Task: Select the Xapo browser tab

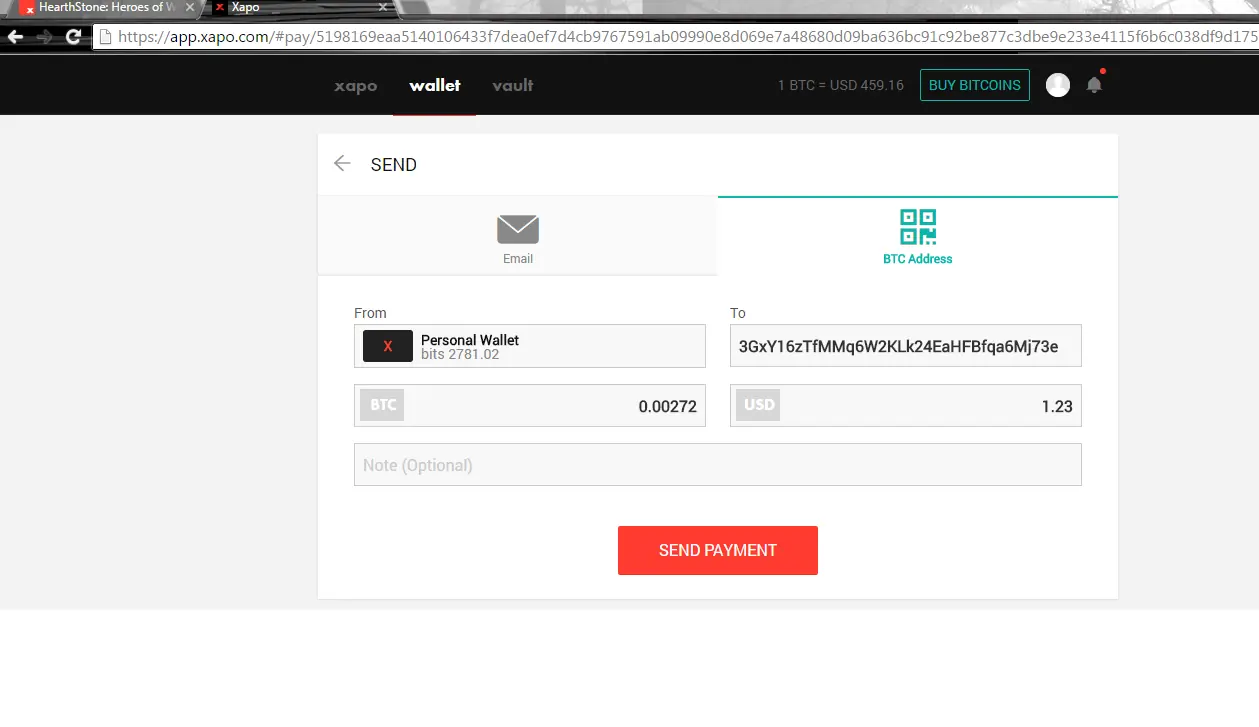Action: pyautogui.click(x=300, y=7)
